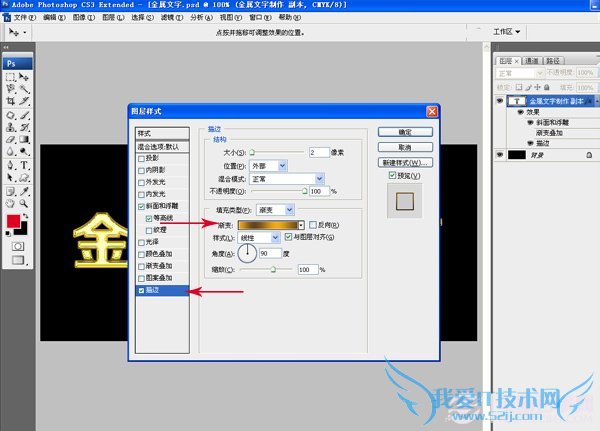
Task: Open the 填充类型 (Fill Type) dropdown
Action: [275, 210]
